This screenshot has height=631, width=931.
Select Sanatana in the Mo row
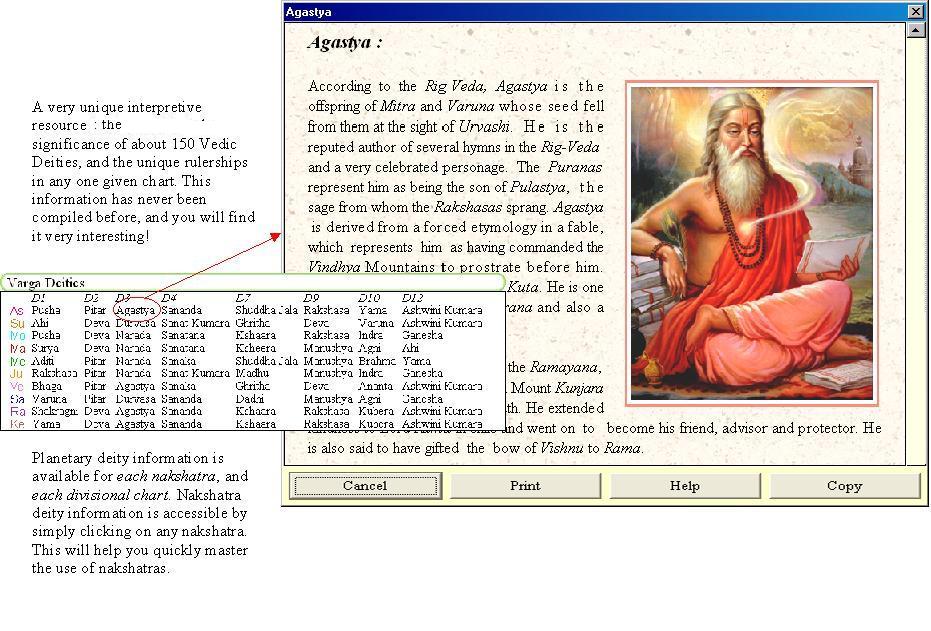tap(183, 335)
